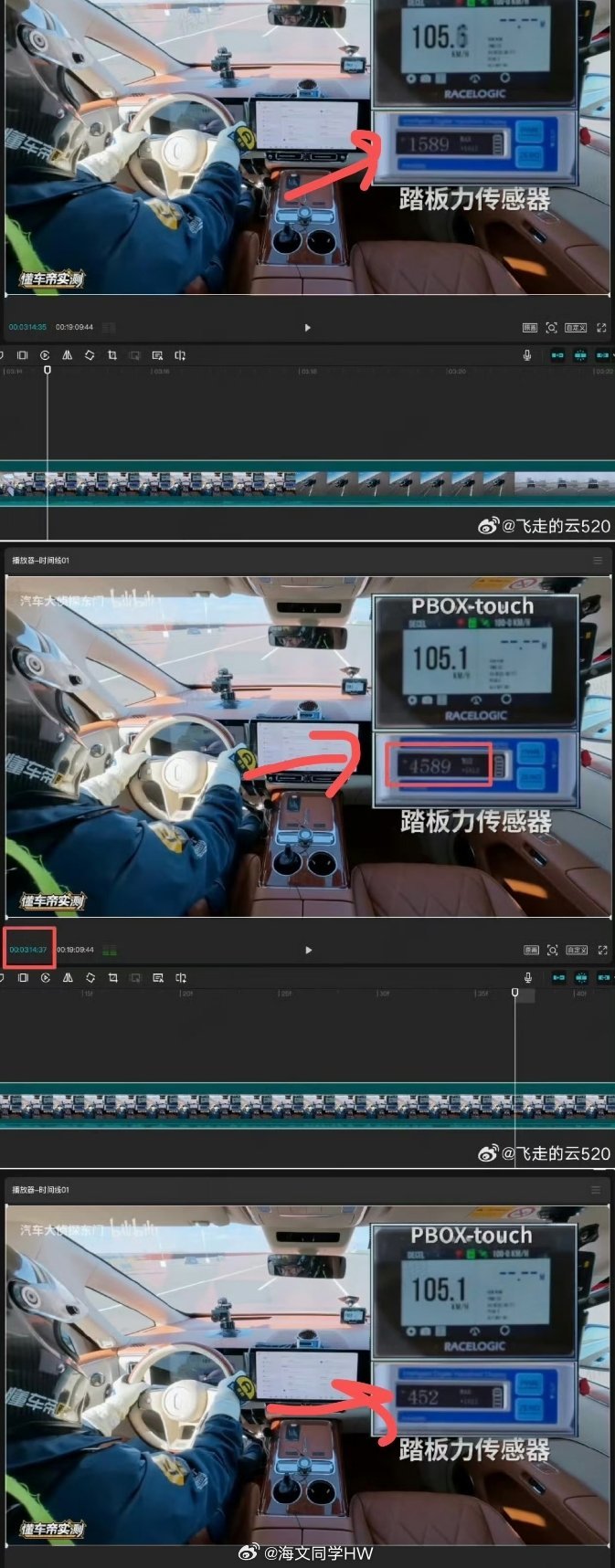
Task: Click green audio-level icon beside middle duration
Action: [x=110, y=951]
